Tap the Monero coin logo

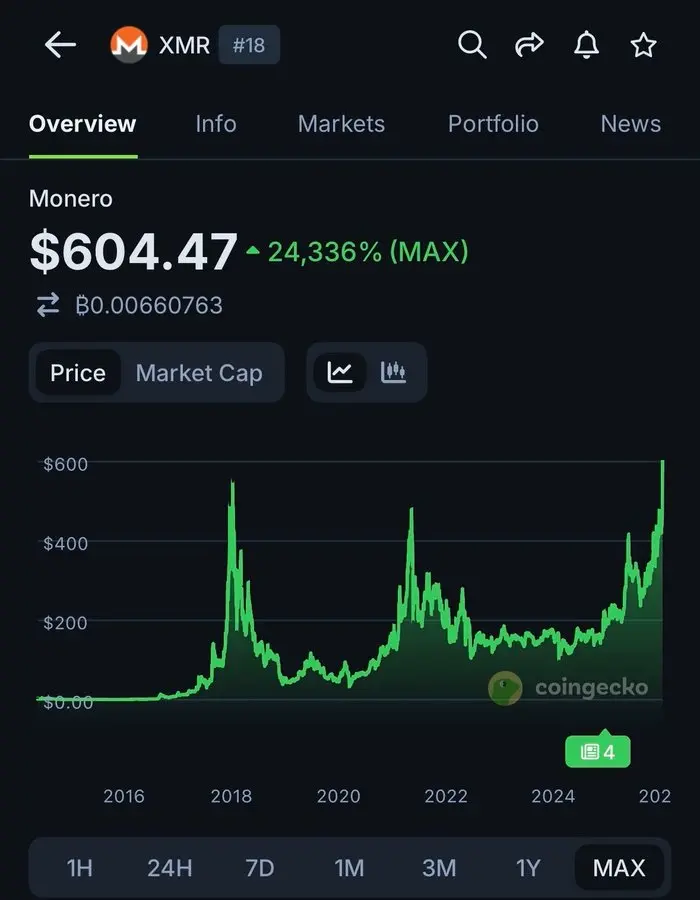tap(126, 45)
